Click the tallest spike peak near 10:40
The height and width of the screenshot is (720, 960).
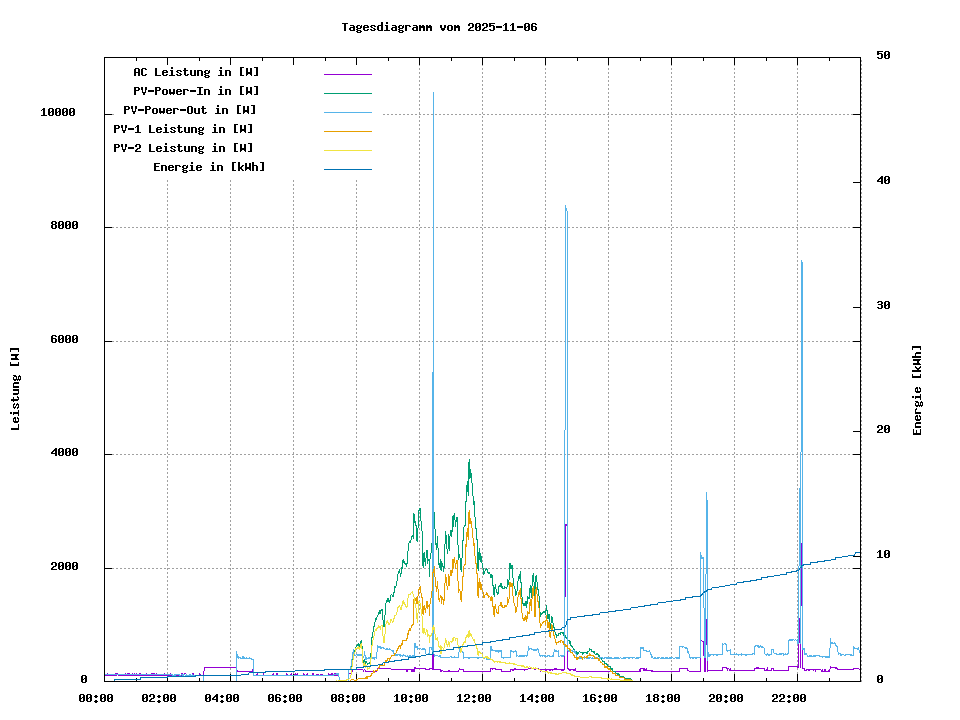[433, 94]
